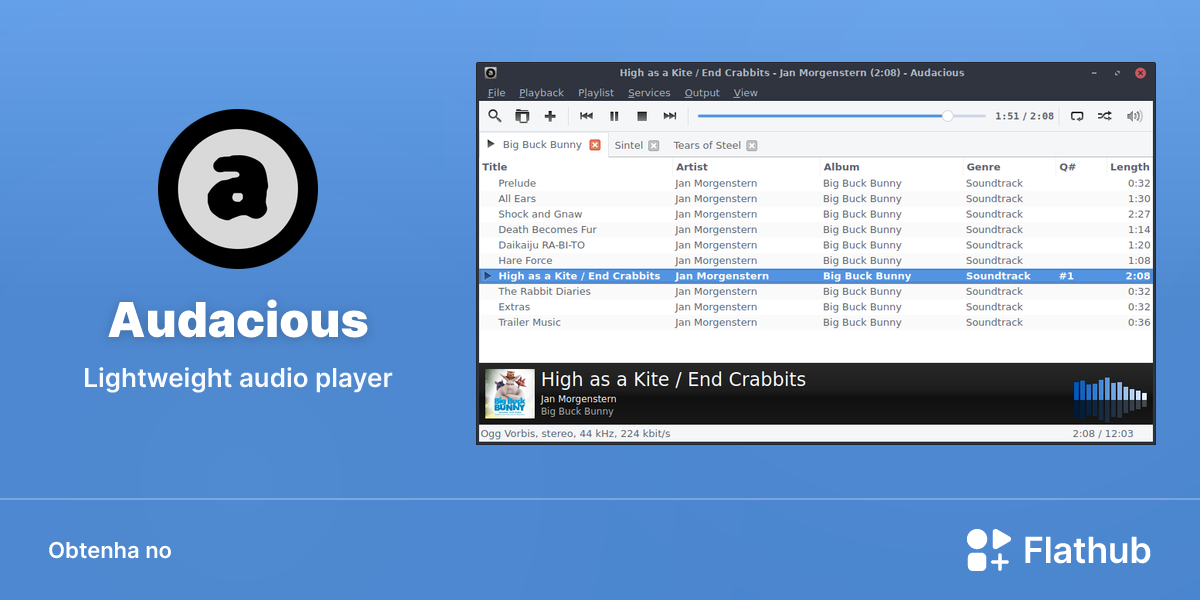
Task: Minimize the Audacious window
Action: [1094, 73]
